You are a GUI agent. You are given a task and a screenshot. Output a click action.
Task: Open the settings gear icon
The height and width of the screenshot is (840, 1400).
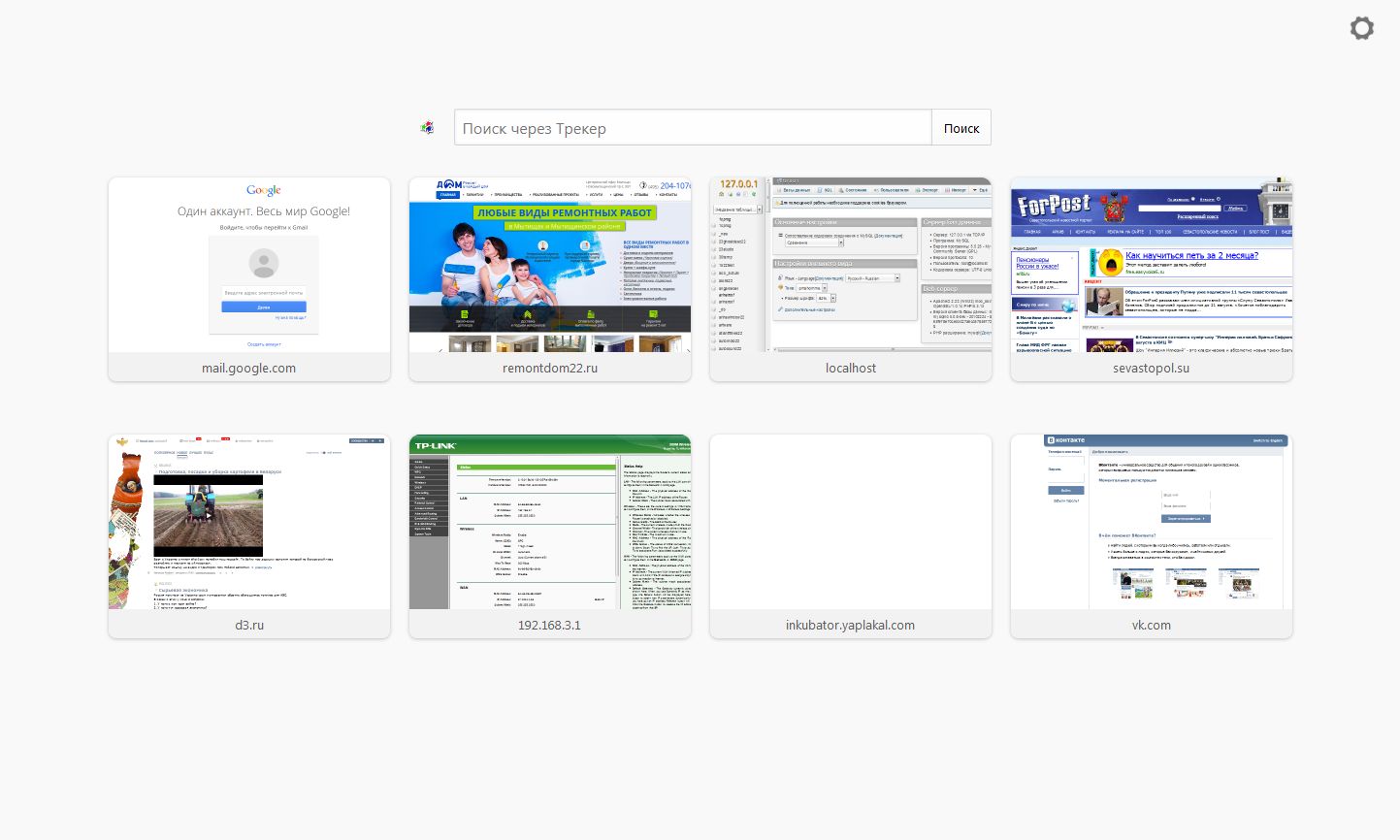click(1362, 28)
